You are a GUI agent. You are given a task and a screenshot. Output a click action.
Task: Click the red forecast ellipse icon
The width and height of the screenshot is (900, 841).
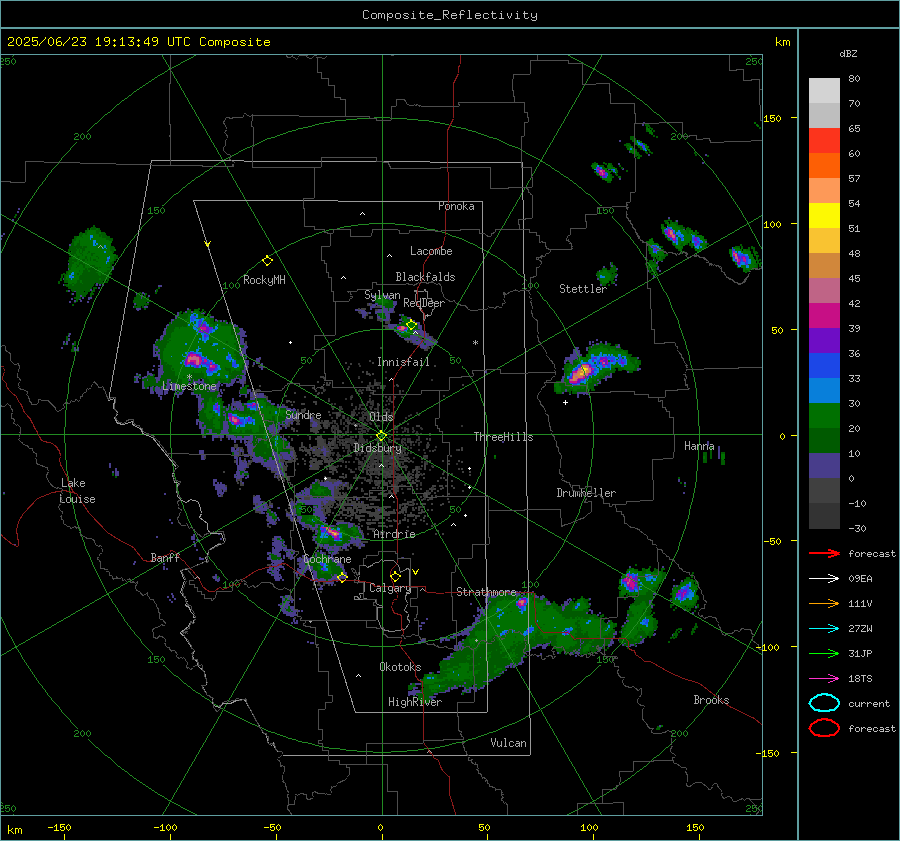point(824,728)
